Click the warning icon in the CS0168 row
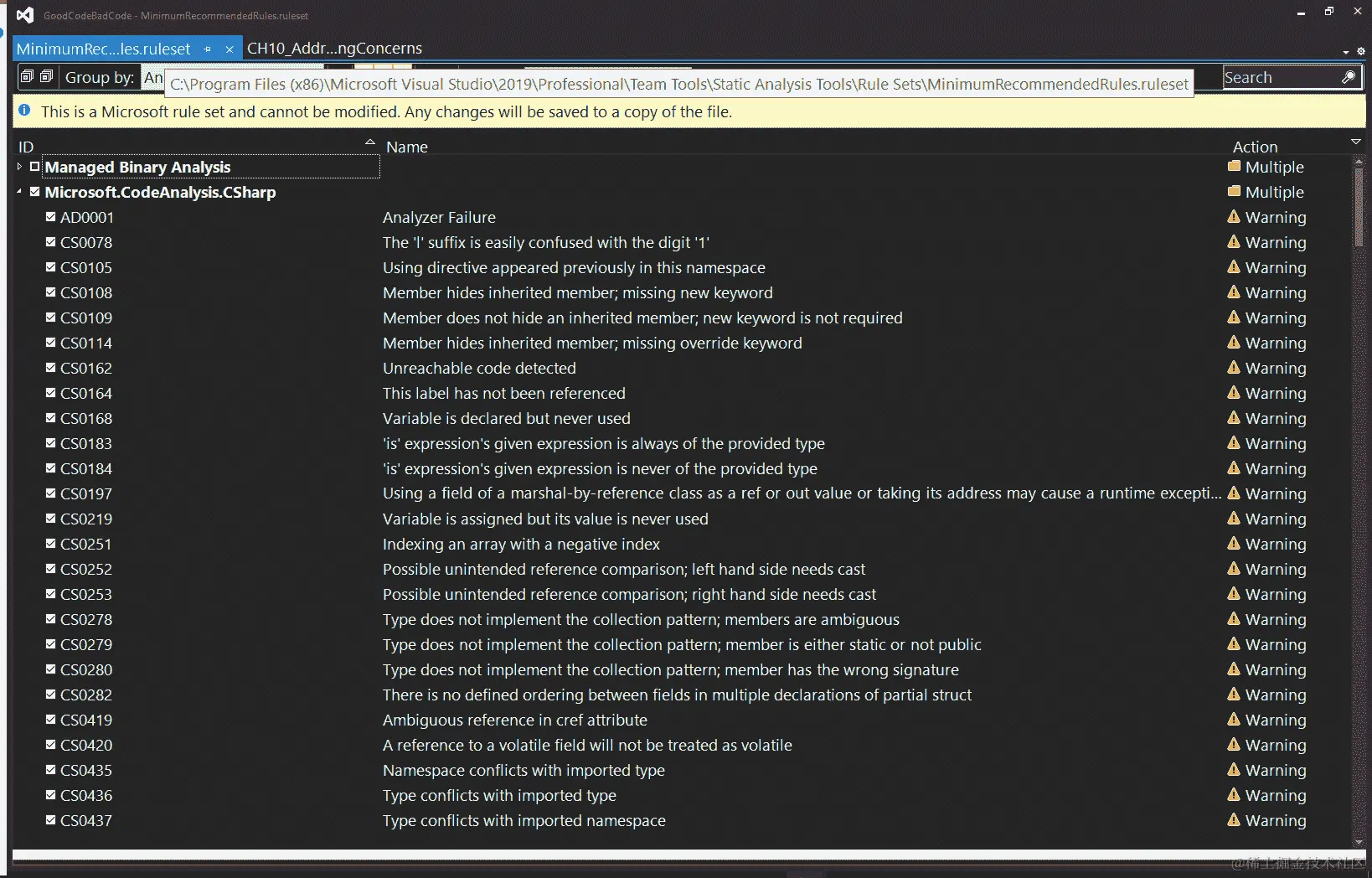The height and width of the screenshot is (878, 1372). 1234,417
